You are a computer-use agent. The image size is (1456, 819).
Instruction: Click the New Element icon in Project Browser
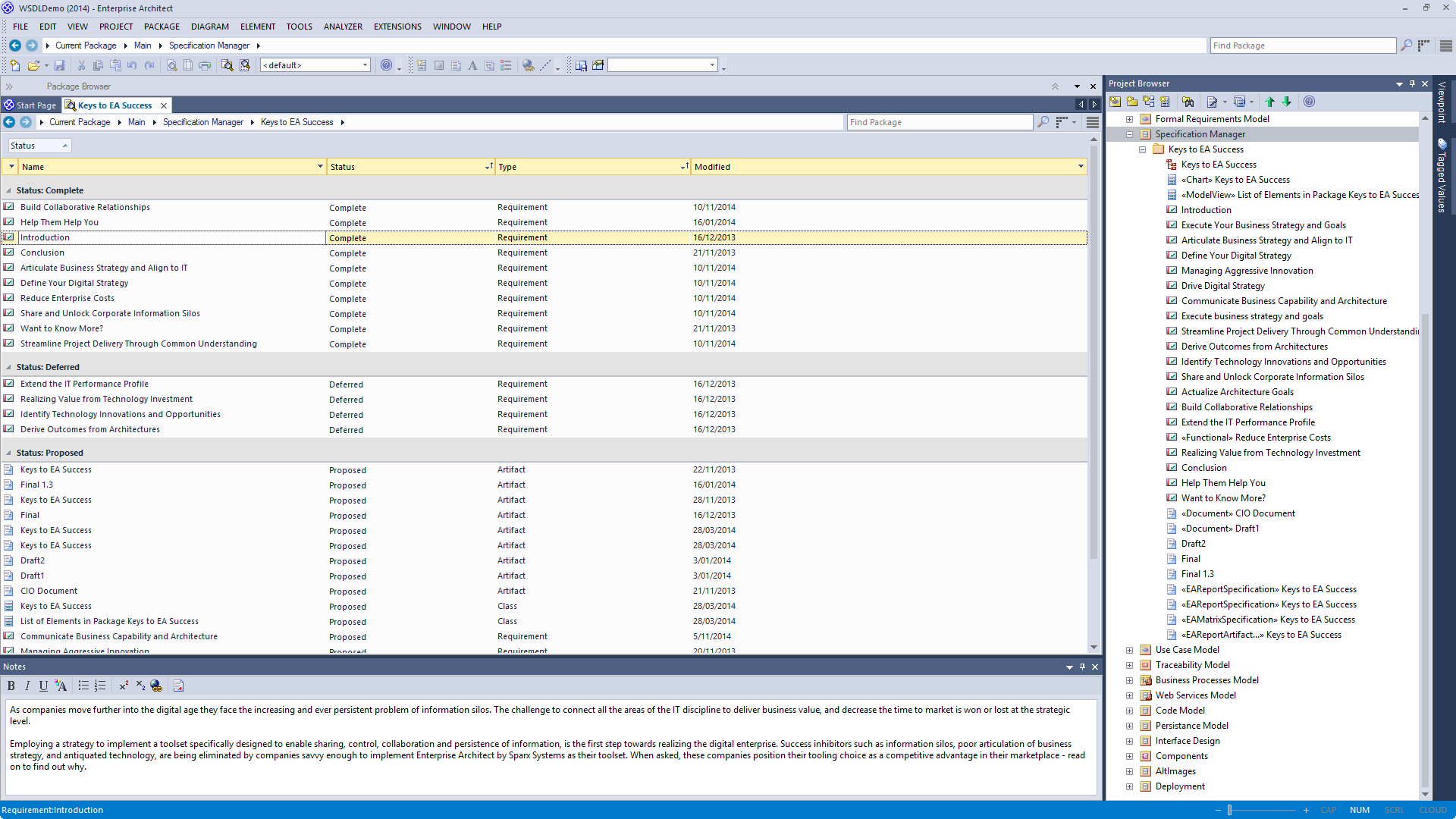click(1165, 102)
